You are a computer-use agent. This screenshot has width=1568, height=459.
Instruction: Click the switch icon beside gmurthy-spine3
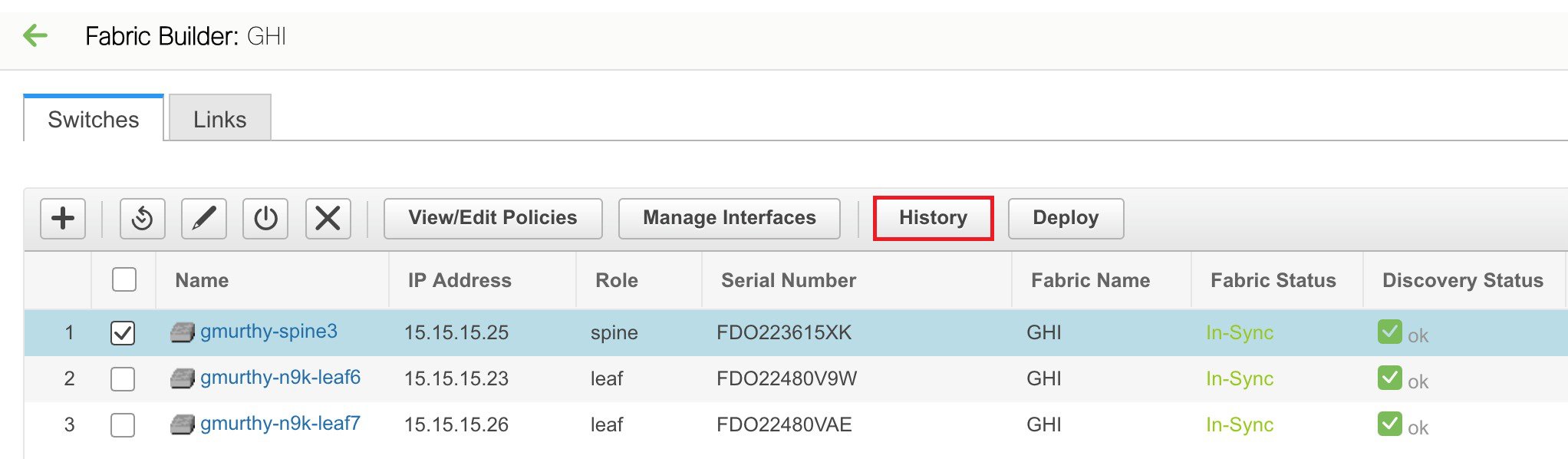(x=182, y=332)
